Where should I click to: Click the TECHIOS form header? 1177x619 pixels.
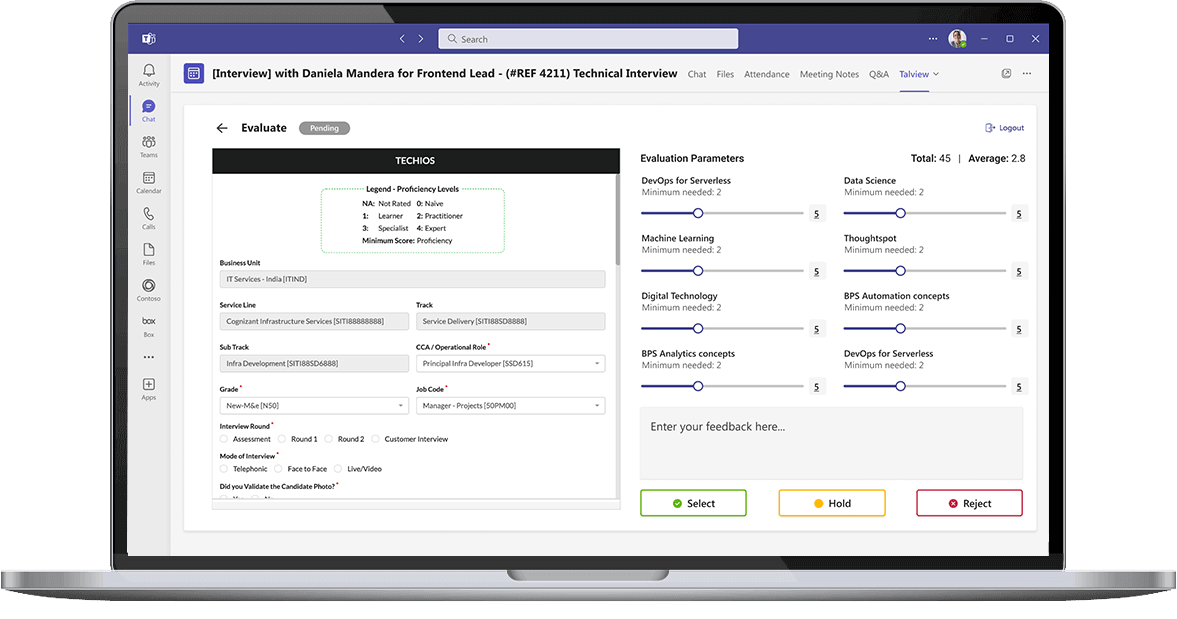pos(416,161)
